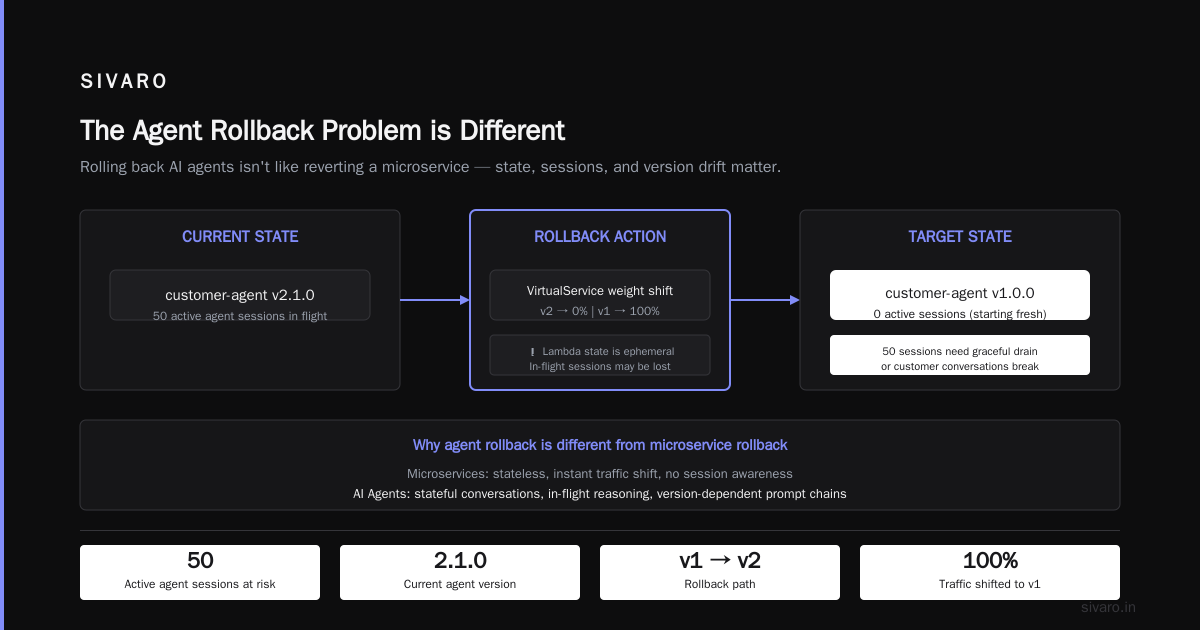Click 'Traffic shifted to v1' label

click(x=990, y=584)
